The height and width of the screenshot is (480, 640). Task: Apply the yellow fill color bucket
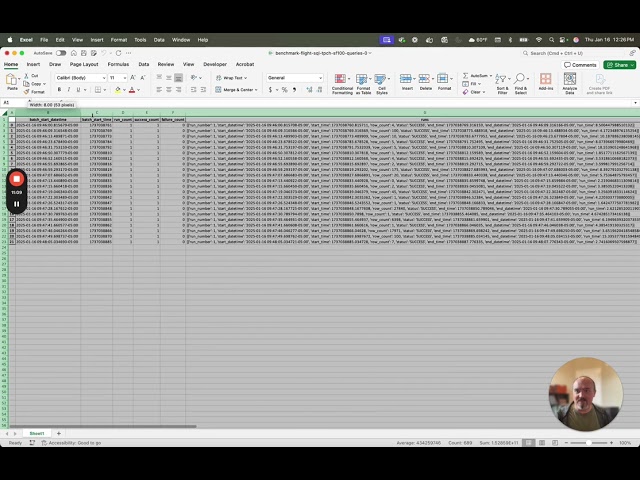(x=118, y=89)
